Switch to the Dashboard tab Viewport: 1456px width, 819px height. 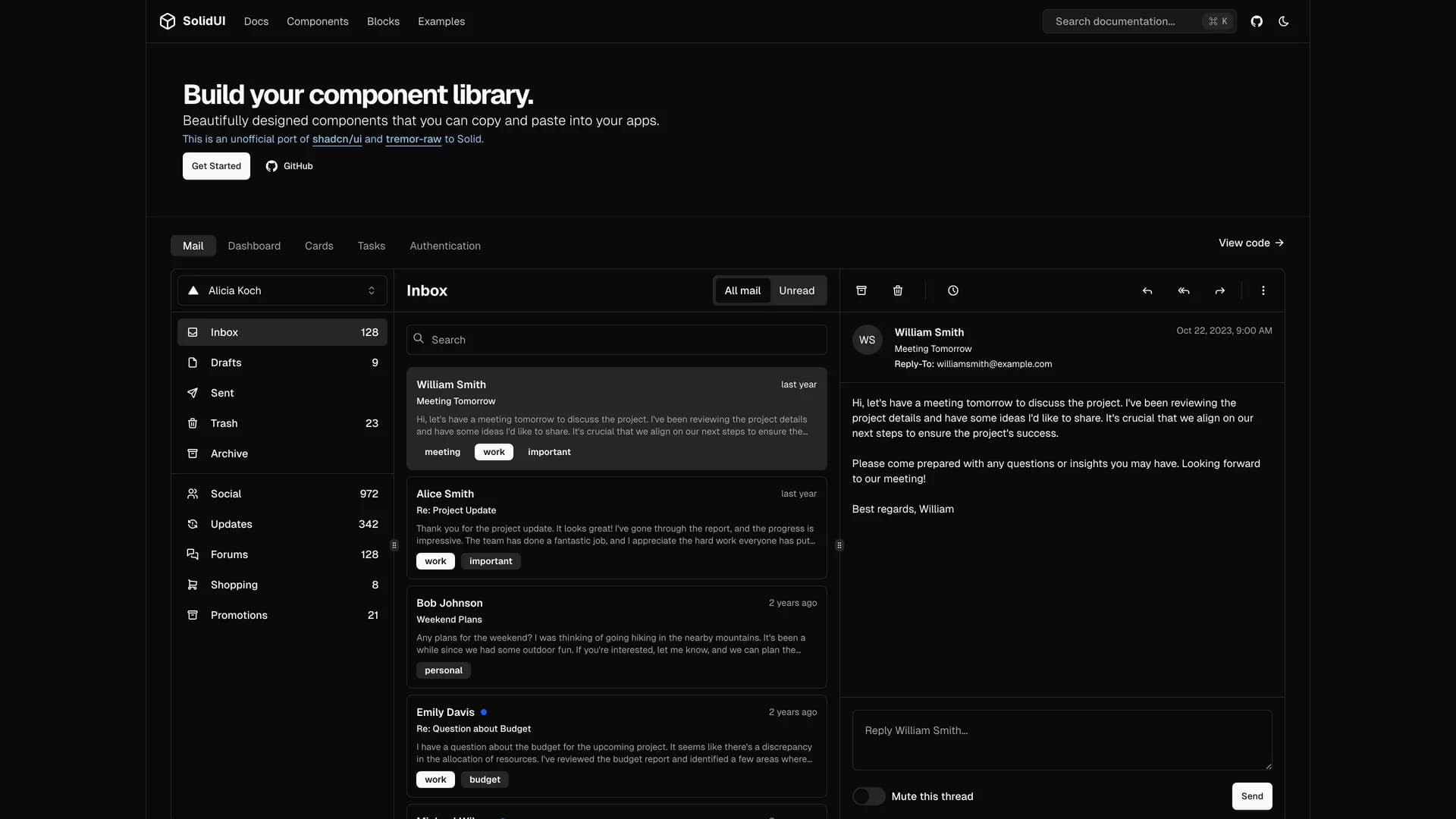coord(254,246)
